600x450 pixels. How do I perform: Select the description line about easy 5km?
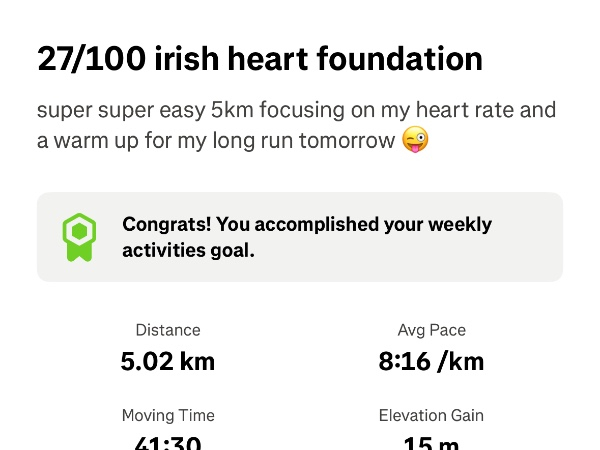296,110
